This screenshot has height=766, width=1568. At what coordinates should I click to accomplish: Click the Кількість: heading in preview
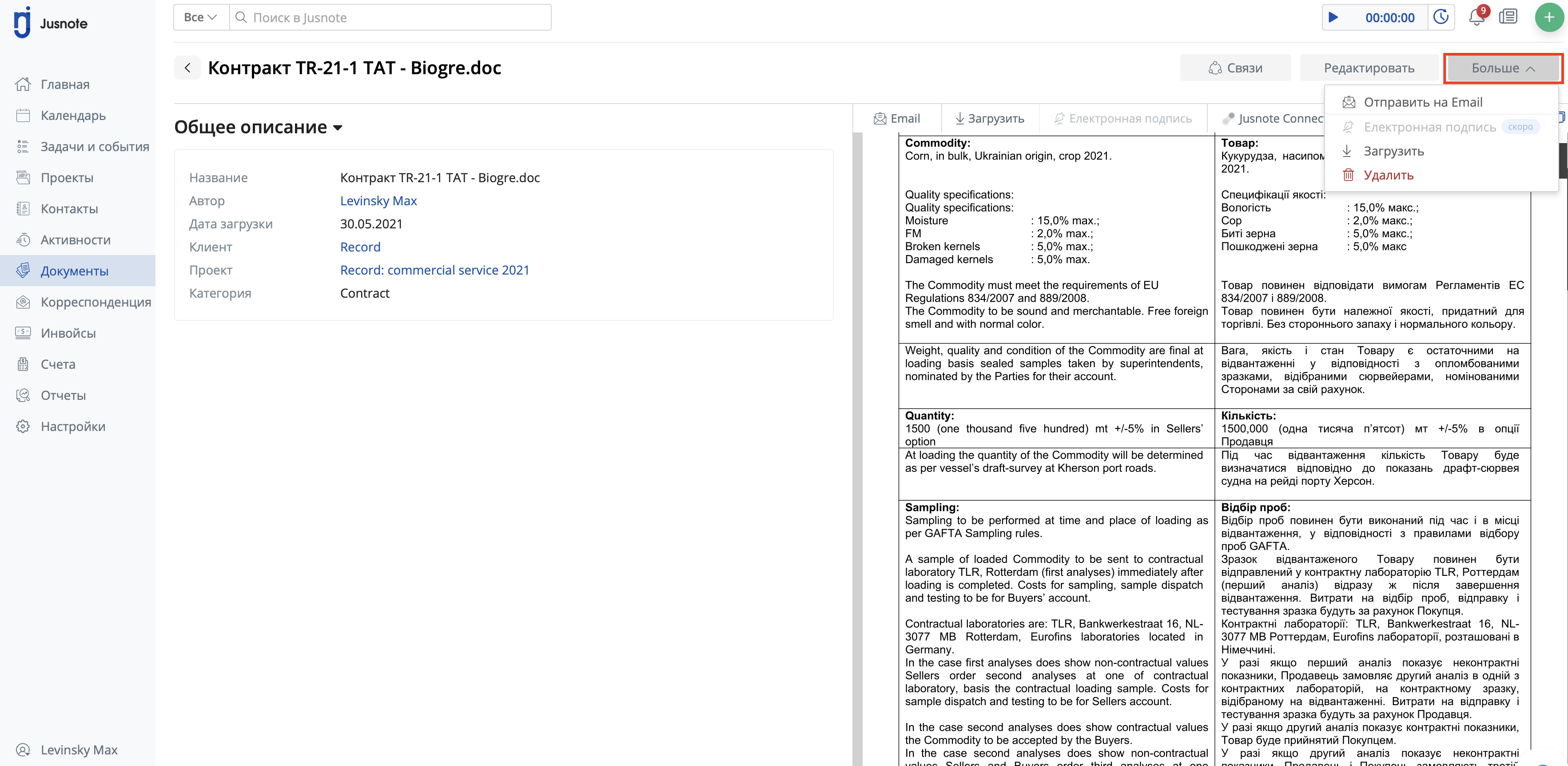(1249, 415)
